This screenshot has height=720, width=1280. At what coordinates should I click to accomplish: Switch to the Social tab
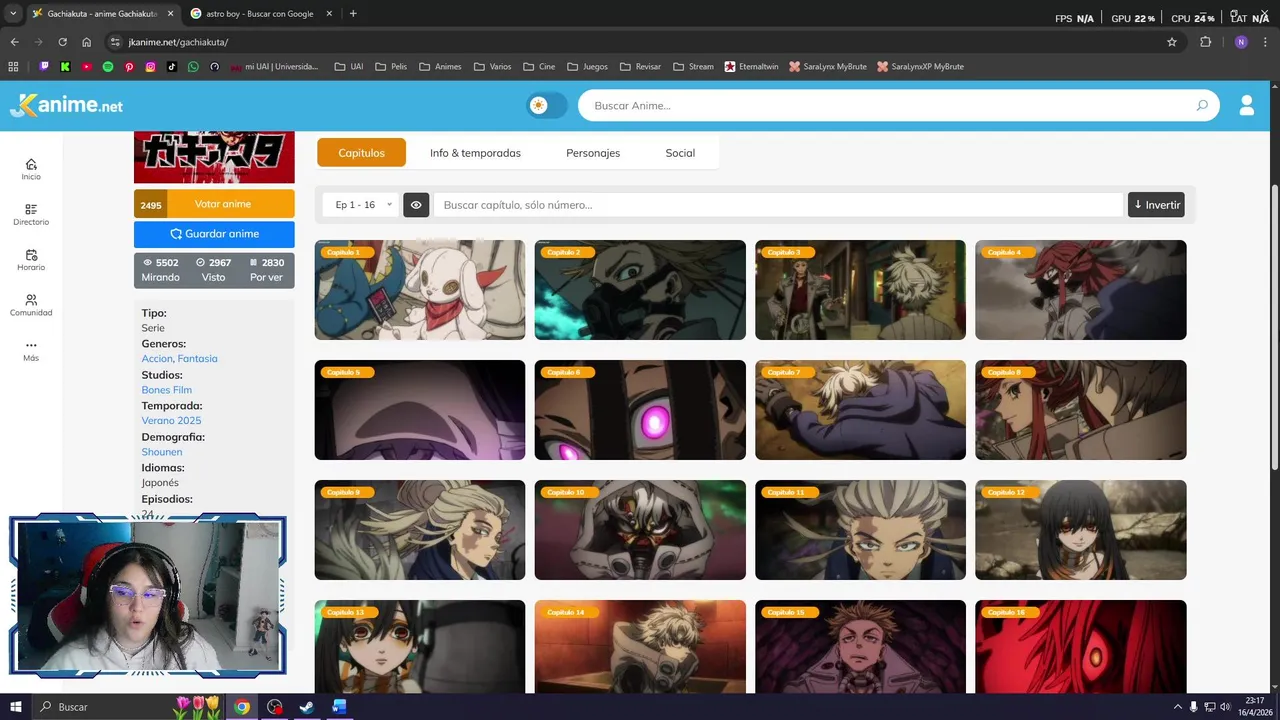(680, 153)
